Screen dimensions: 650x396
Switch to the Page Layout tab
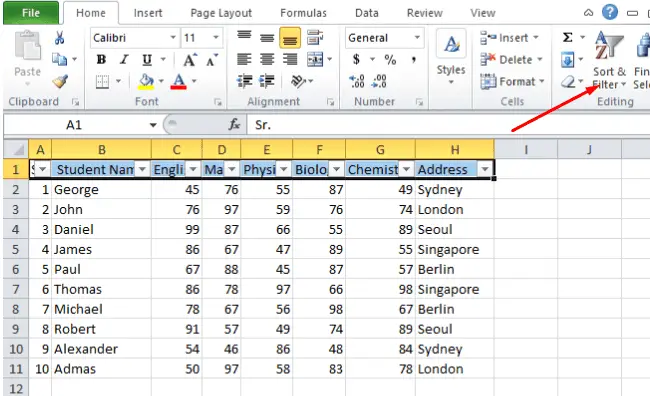click(221, 13)
